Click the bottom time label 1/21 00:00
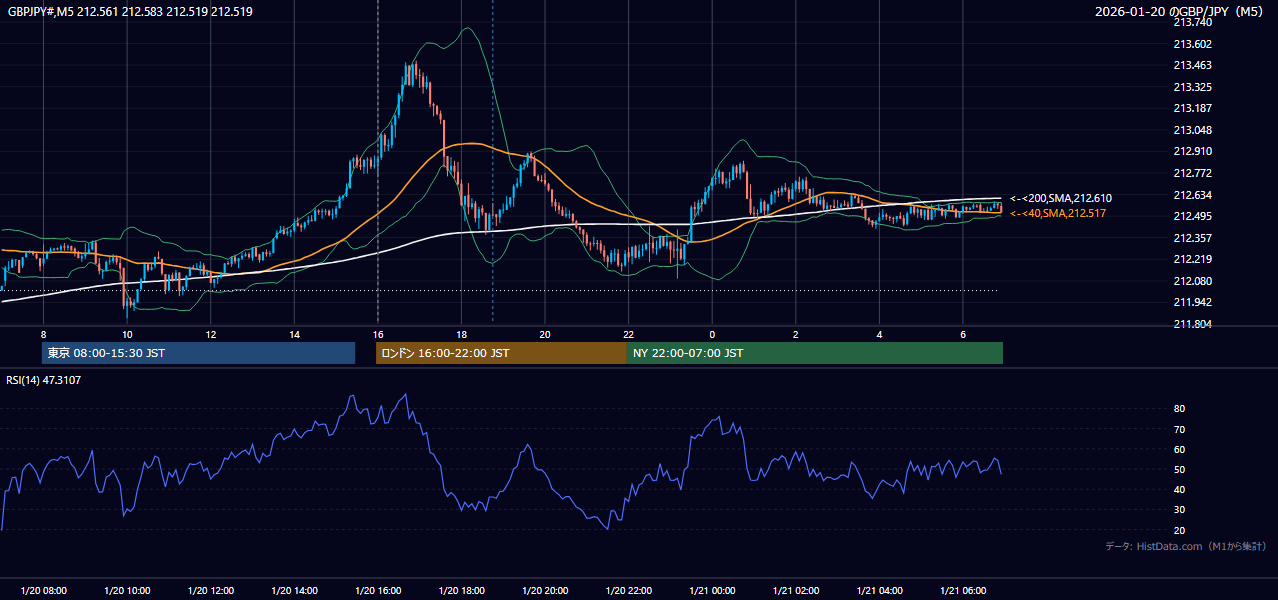 (x=712, y=591)
